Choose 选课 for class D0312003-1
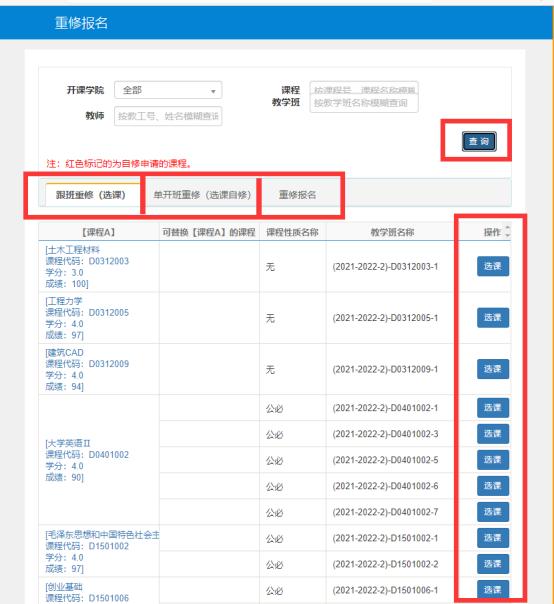The height and width of the screenshot is (604, 554). (x=493, y=266)
